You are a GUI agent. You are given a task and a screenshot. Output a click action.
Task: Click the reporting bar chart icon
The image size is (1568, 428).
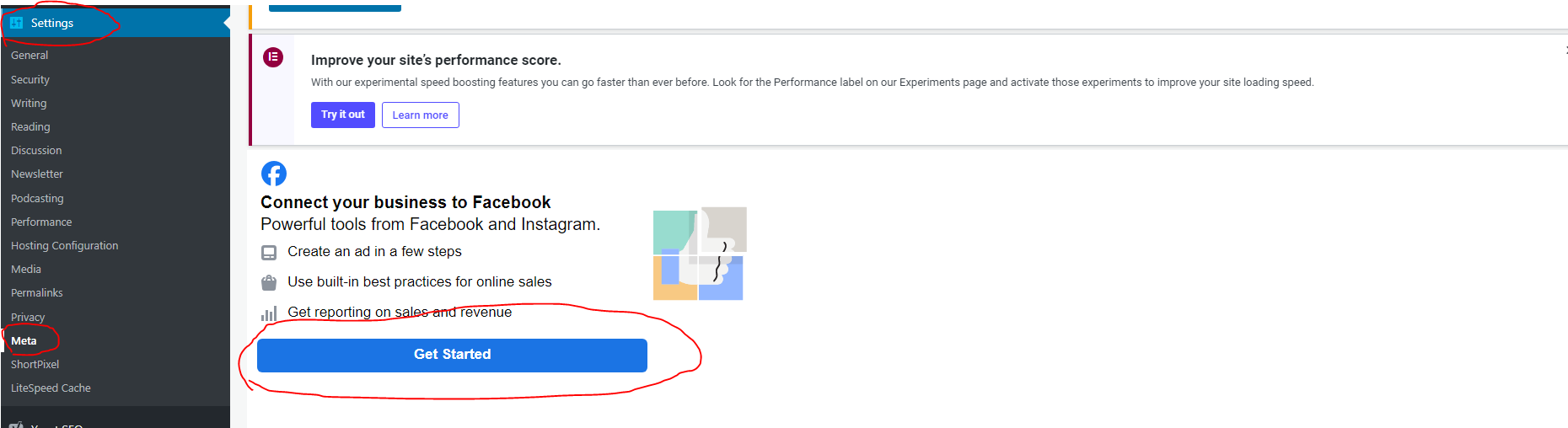click(x=269, y=313)
